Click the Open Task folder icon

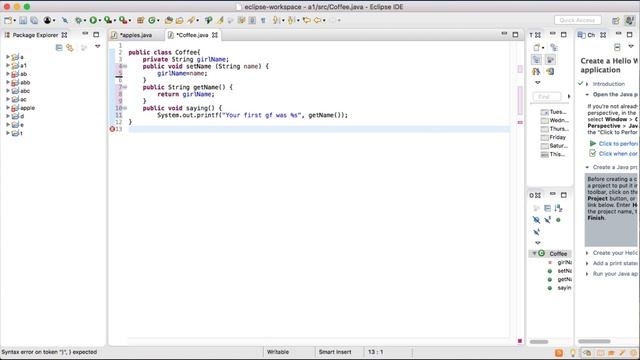179,20
